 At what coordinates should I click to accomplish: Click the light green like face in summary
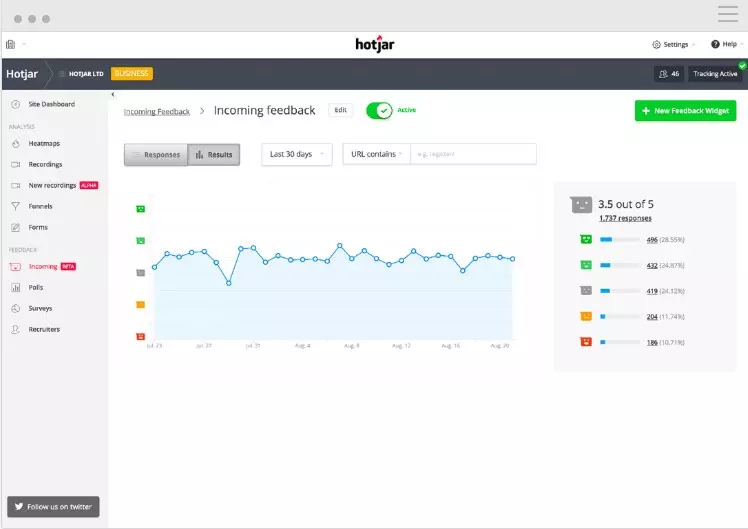[x=586, y=265]
